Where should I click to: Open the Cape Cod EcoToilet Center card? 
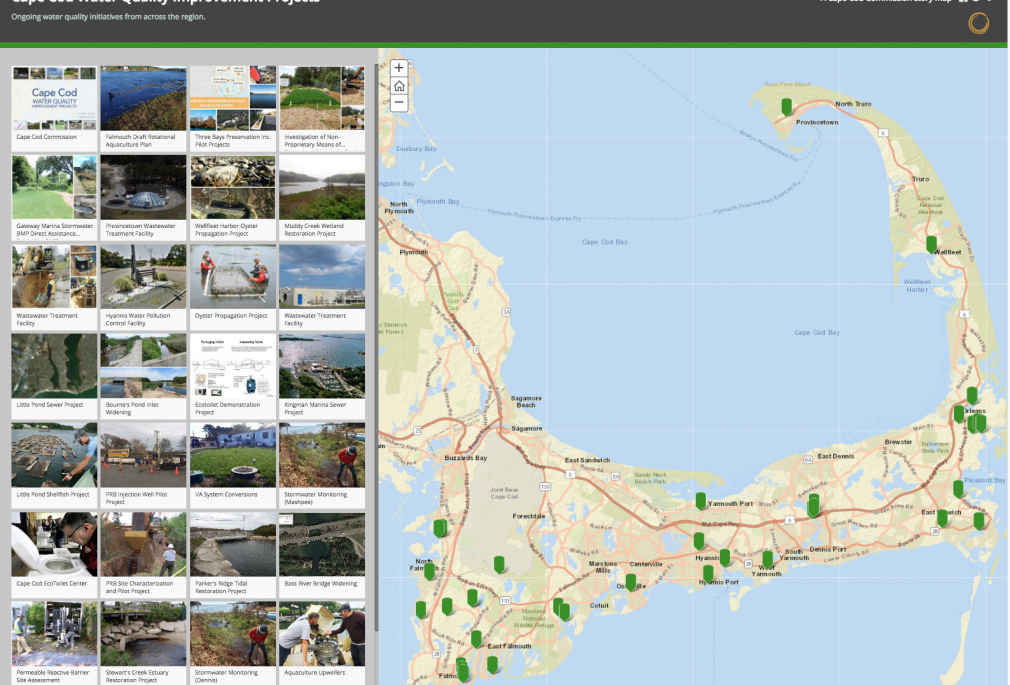55,555
